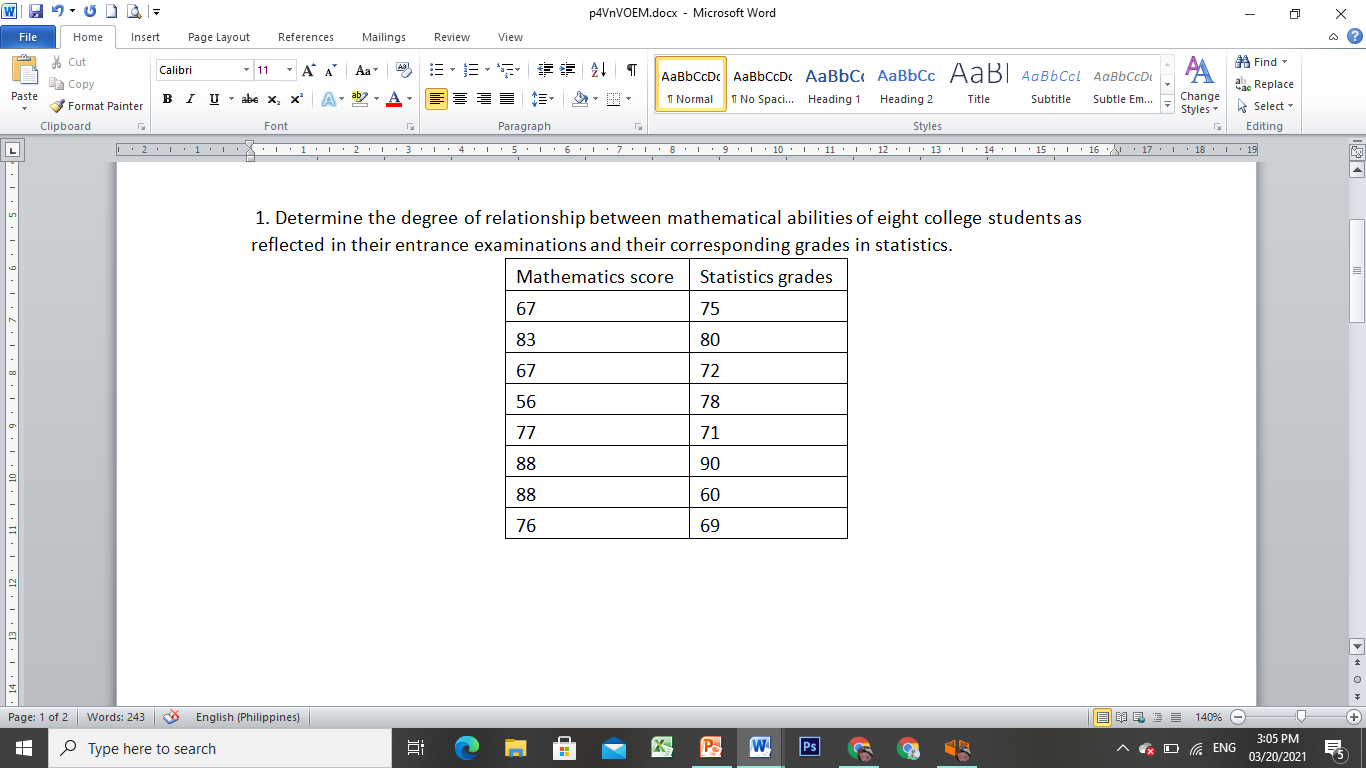Open borders dropdown arrow
This screenshot has height=768, width=1366.
click(x=627, y=99)
